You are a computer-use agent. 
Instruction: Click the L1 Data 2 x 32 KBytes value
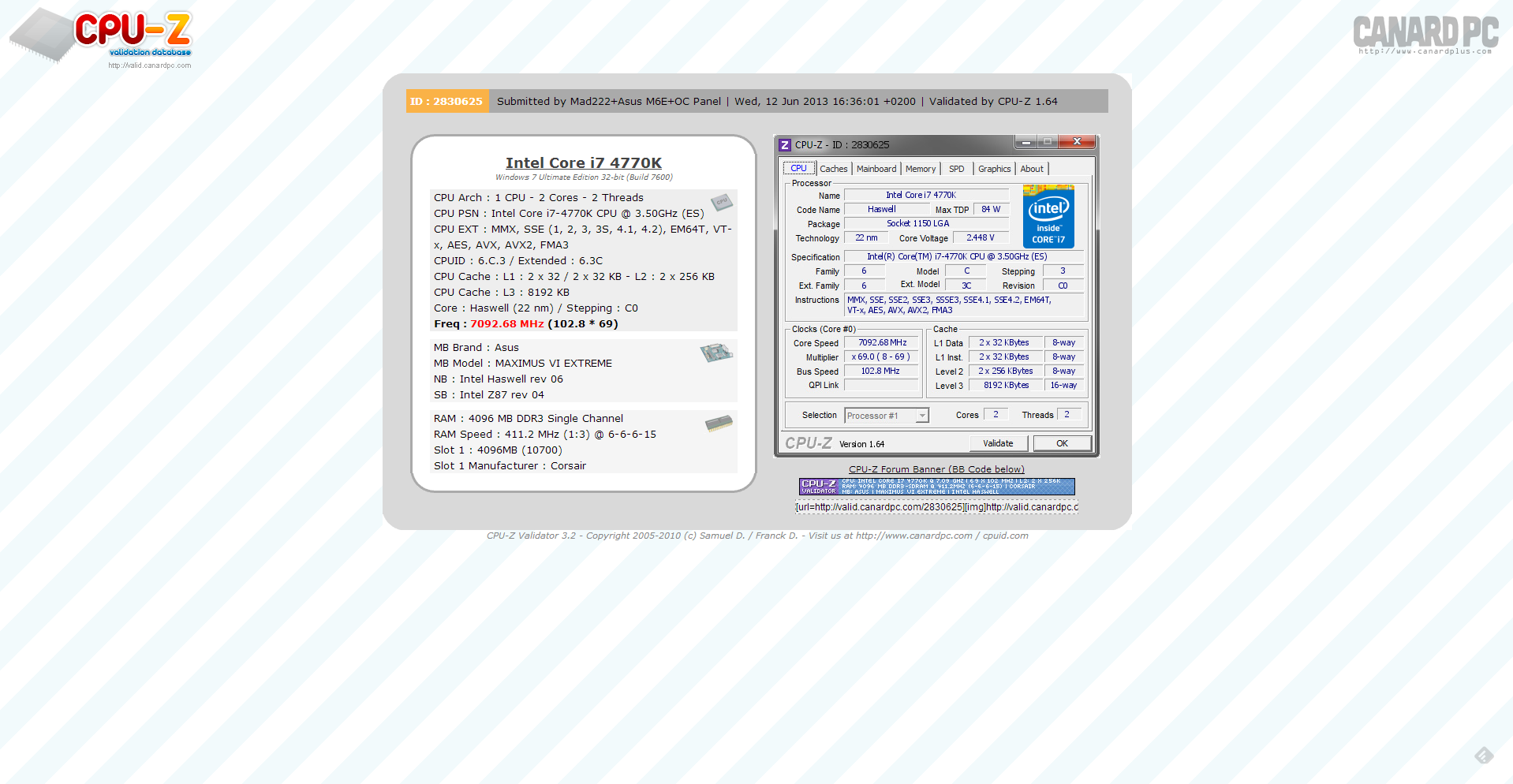[x=1006, y=343]
